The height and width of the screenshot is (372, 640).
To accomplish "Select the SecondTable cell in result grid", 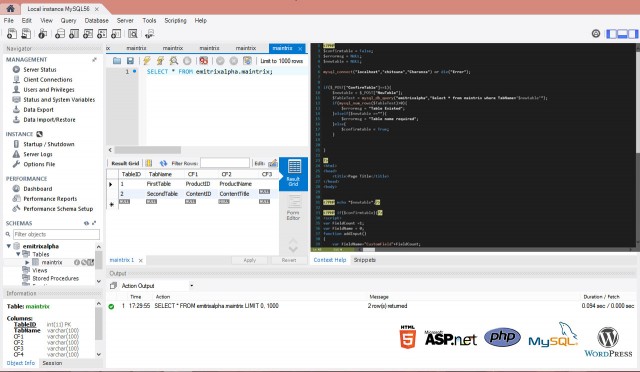I will [162, 194].
